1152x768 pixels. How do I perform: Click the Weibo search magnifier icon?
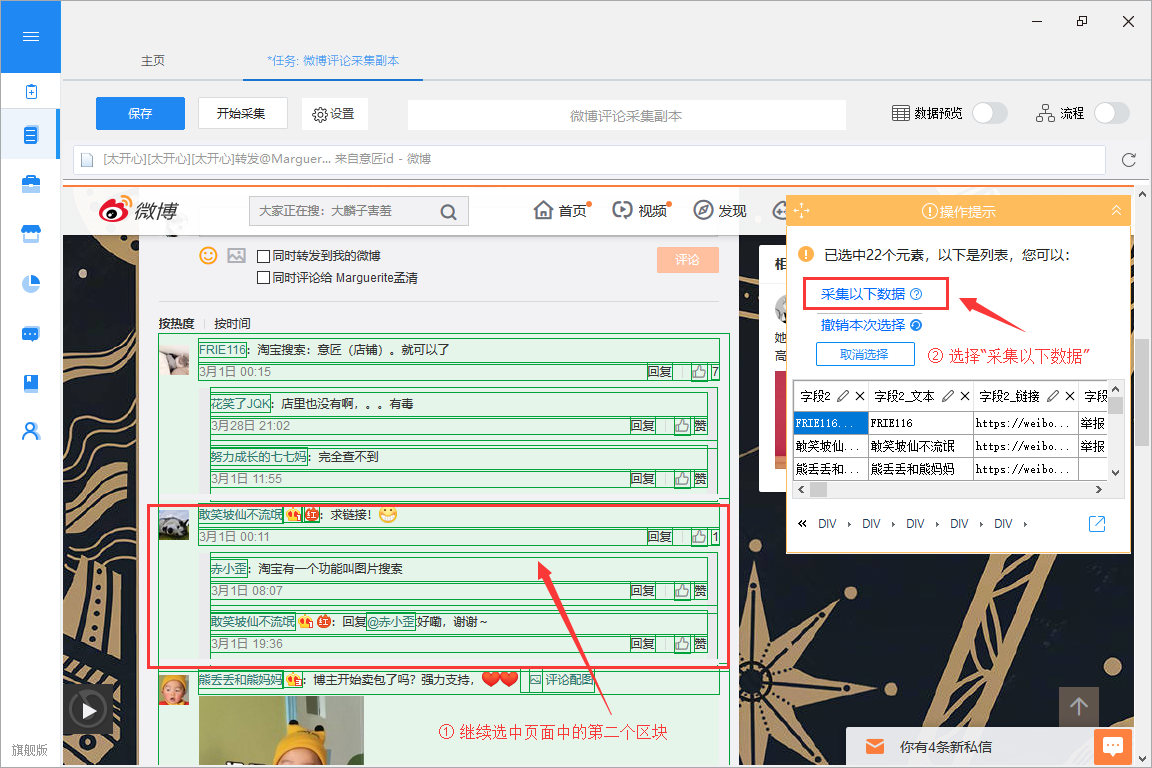click(448, 212)
